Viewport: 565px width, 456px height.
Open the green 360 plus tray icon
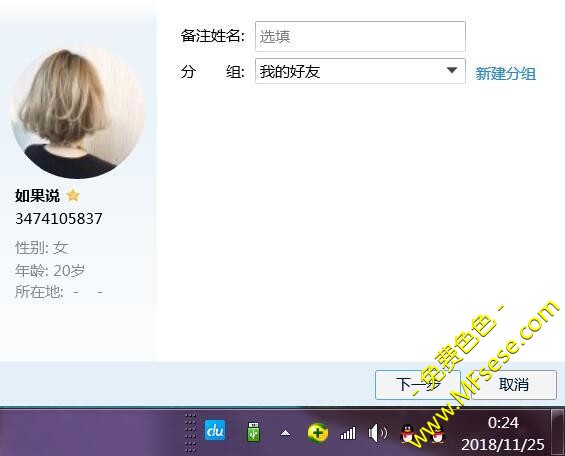click(x=317, y=432)
